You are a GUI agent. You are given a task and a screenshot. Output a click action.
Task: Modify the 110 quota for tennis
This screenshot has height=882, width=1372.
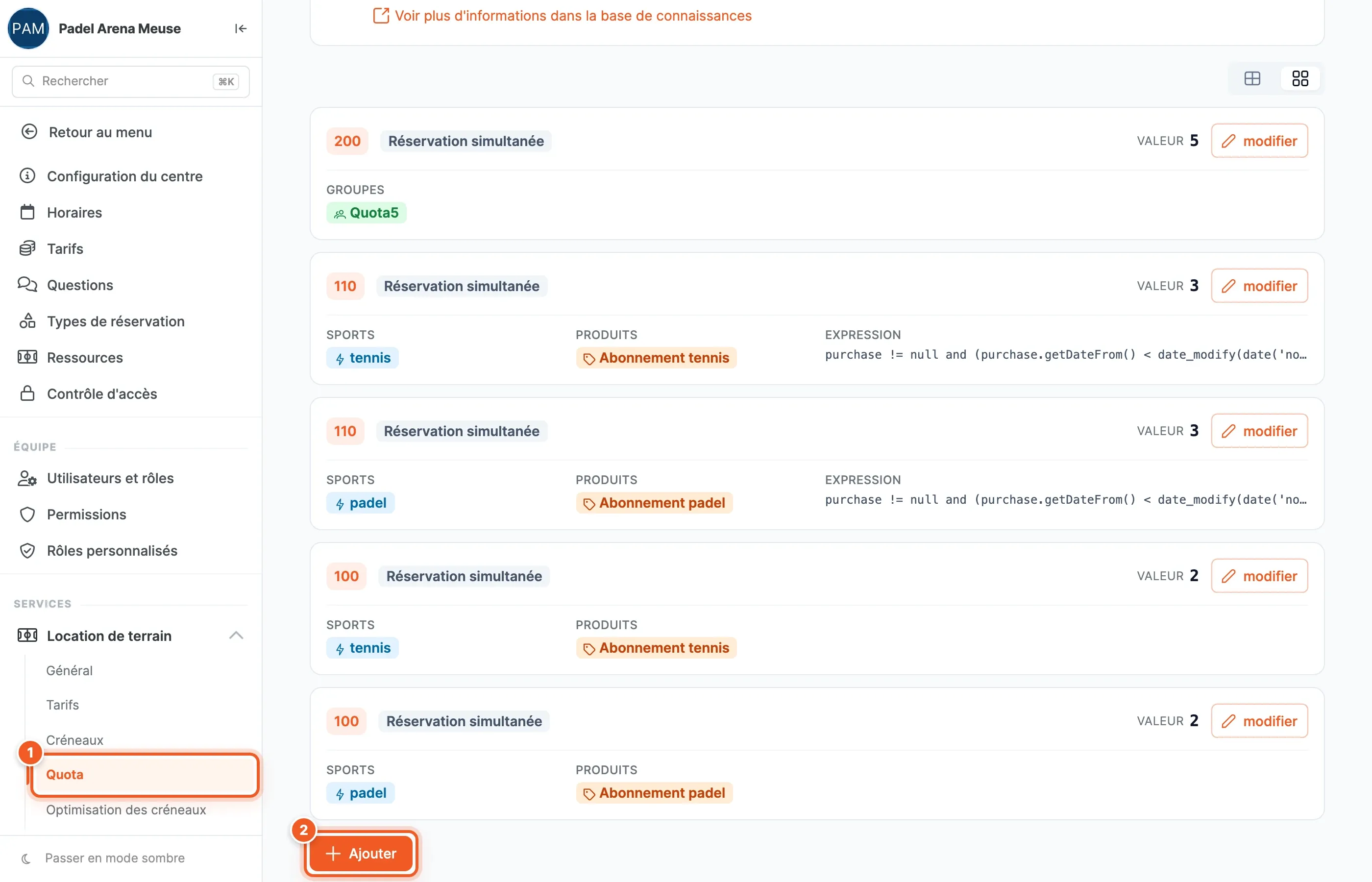(1259, 286)
